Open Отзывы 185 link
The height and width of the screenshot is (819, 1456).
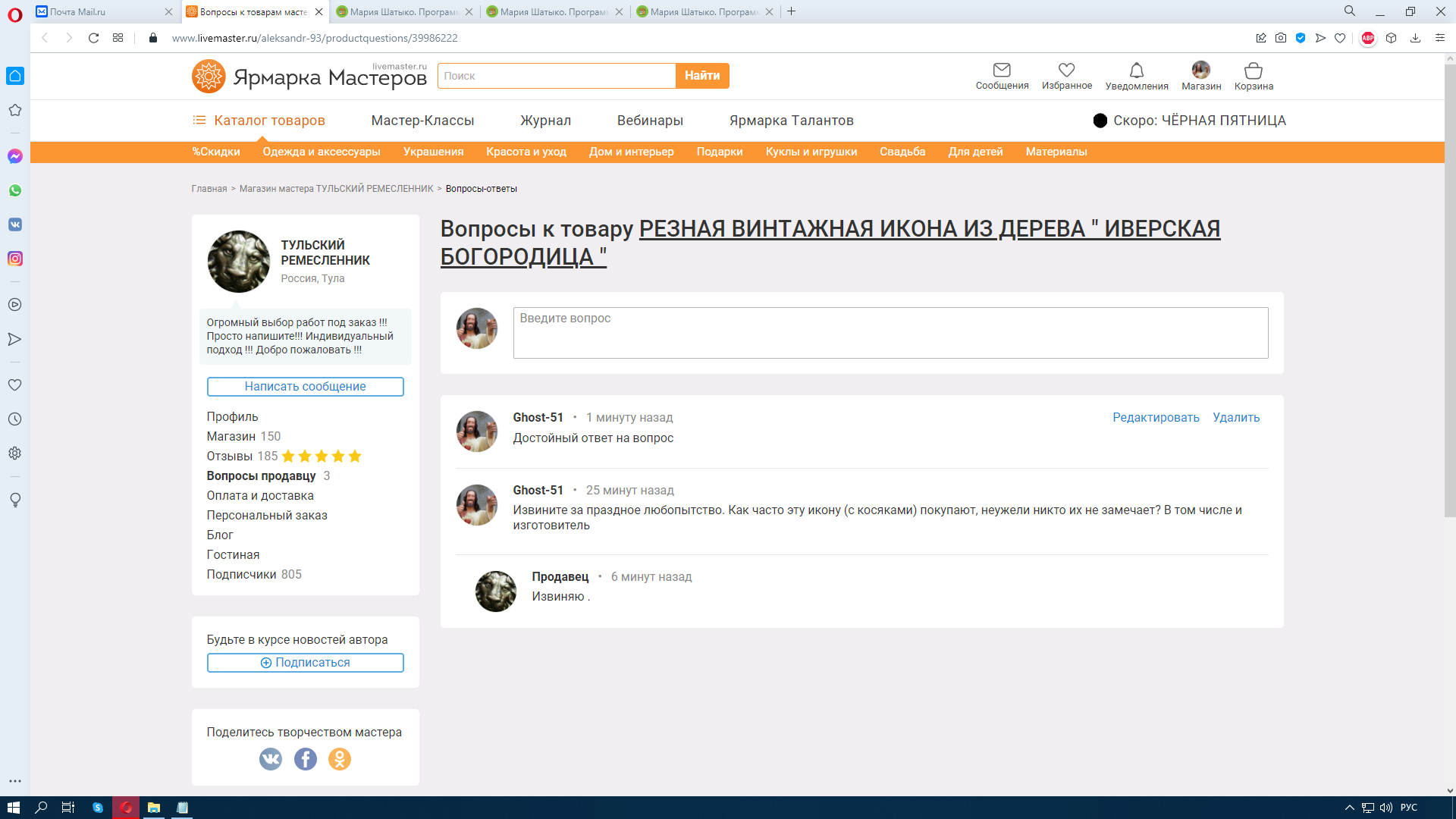(x=242, y=457)
